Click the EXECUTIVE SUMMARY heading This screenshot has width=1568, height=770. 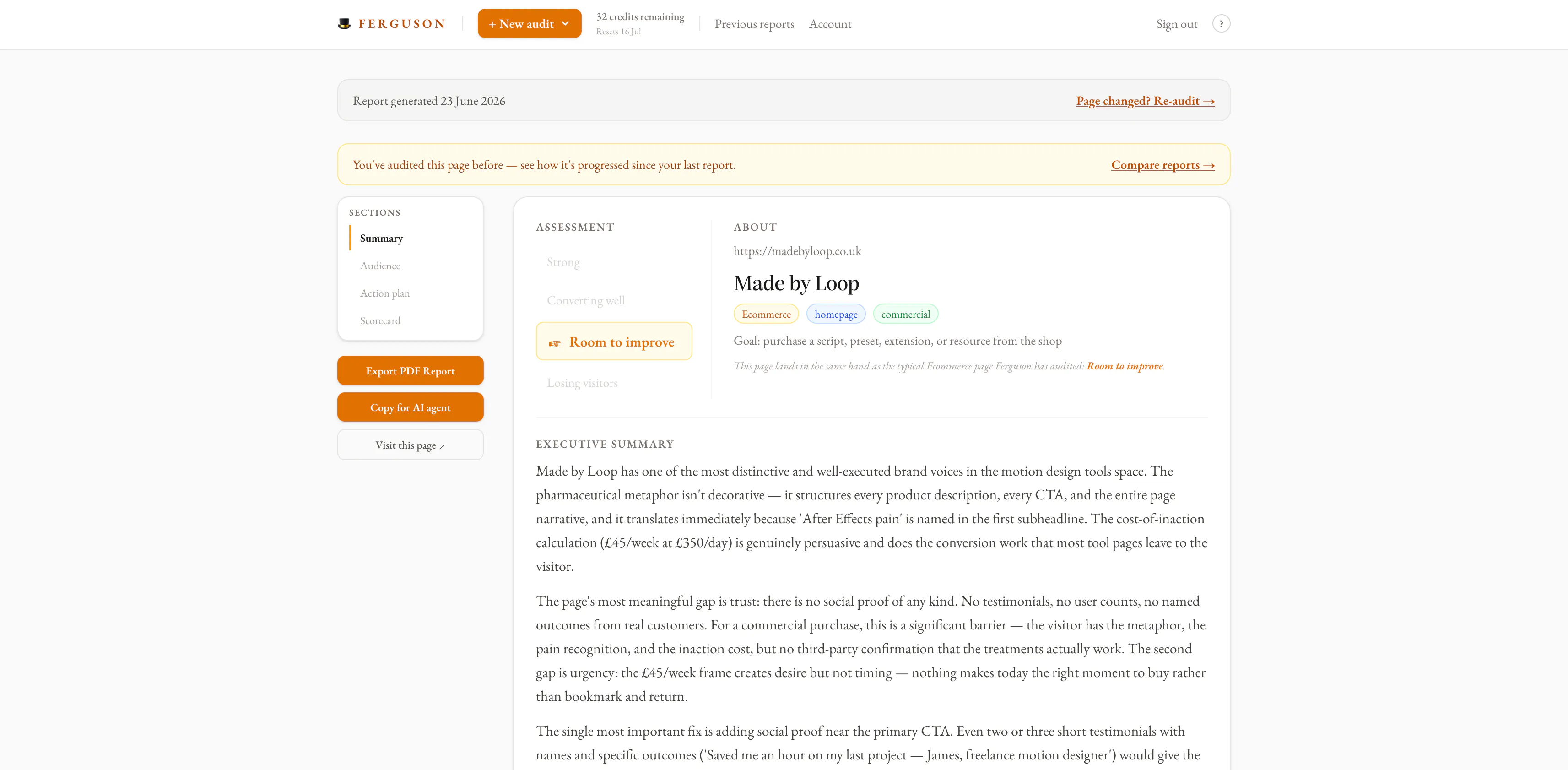(x=605, y=445)
